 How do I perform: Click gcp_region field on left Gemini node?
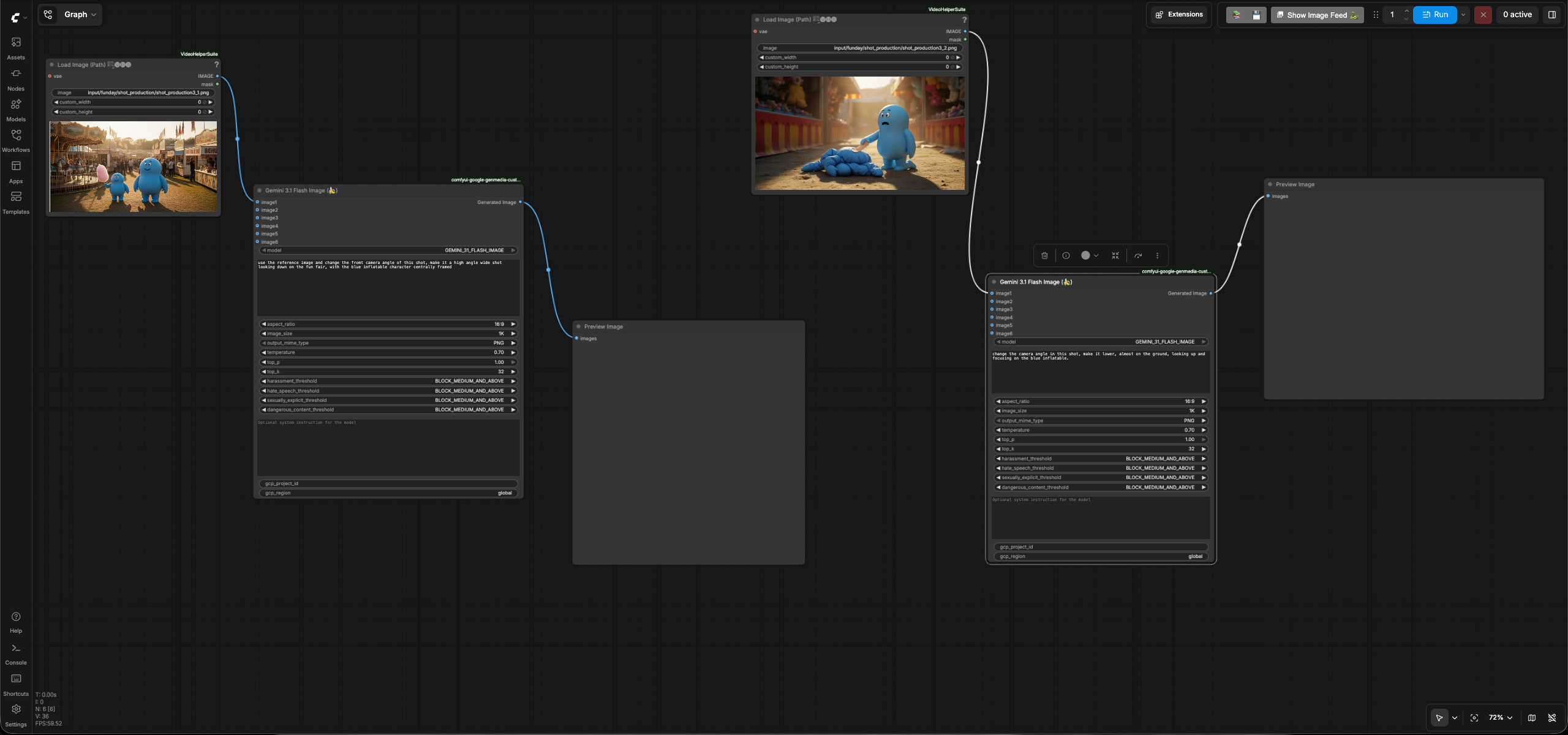(389, 493)
